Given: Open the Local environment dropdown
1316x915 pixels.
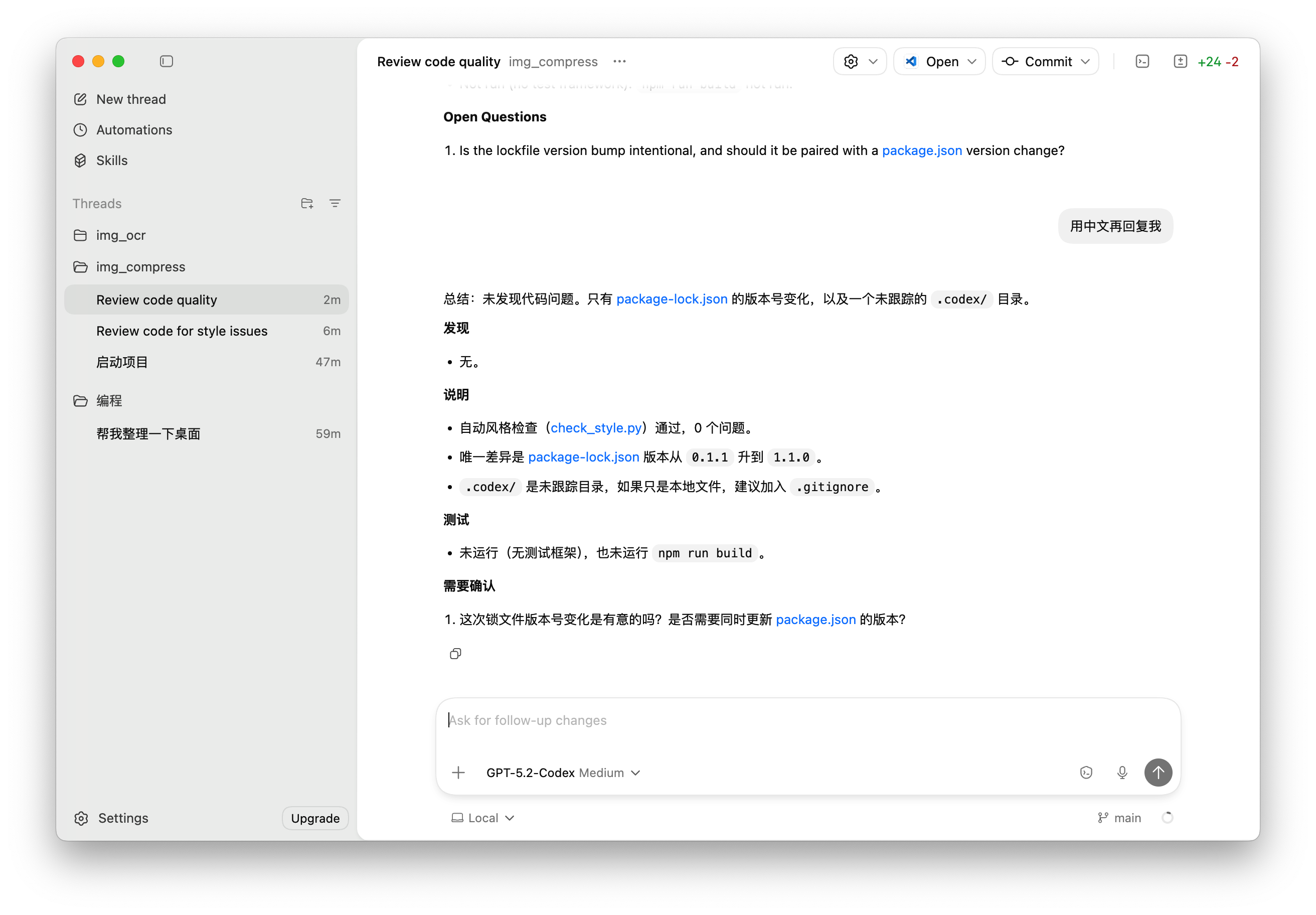Looking at the screenshot, I should (482, 818).
